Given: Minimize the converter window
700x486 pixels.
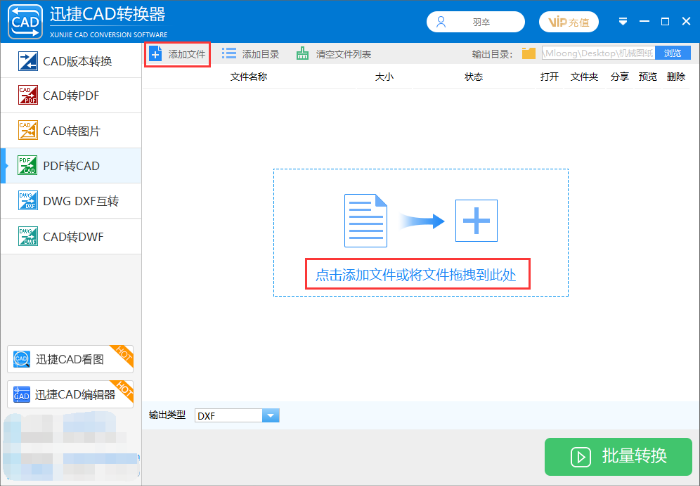Looking at the screenshot, I should pos(644,21).
